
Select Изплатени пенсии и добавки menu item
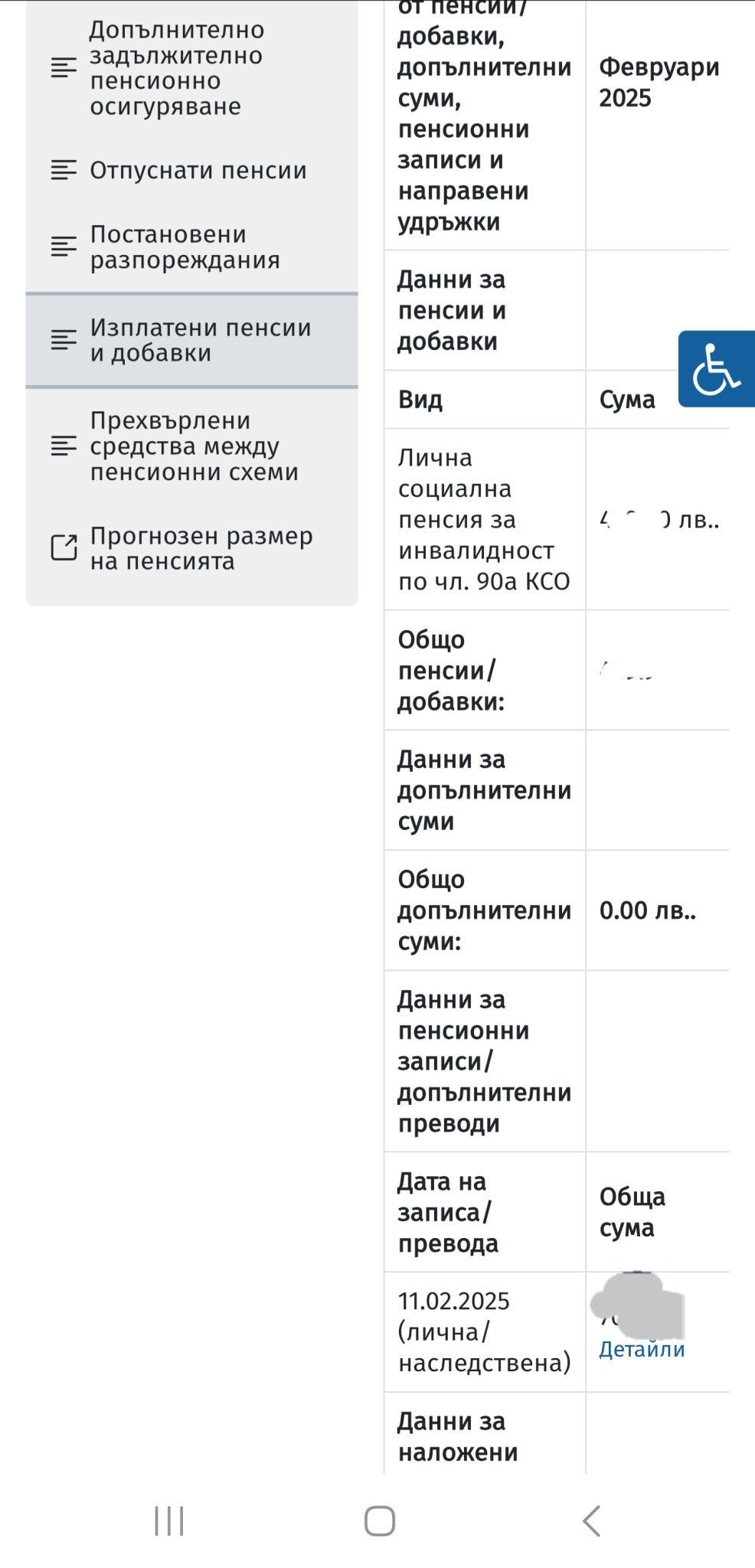pyautogui.click(x=200, y=340)
